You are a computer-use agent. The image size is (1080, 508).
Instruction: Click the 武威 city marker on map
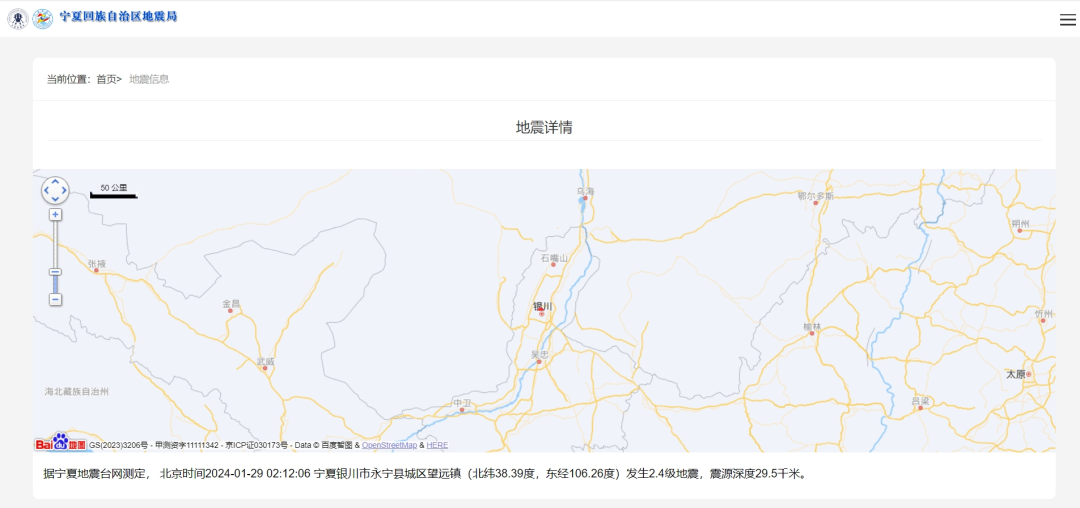[265, 368]
